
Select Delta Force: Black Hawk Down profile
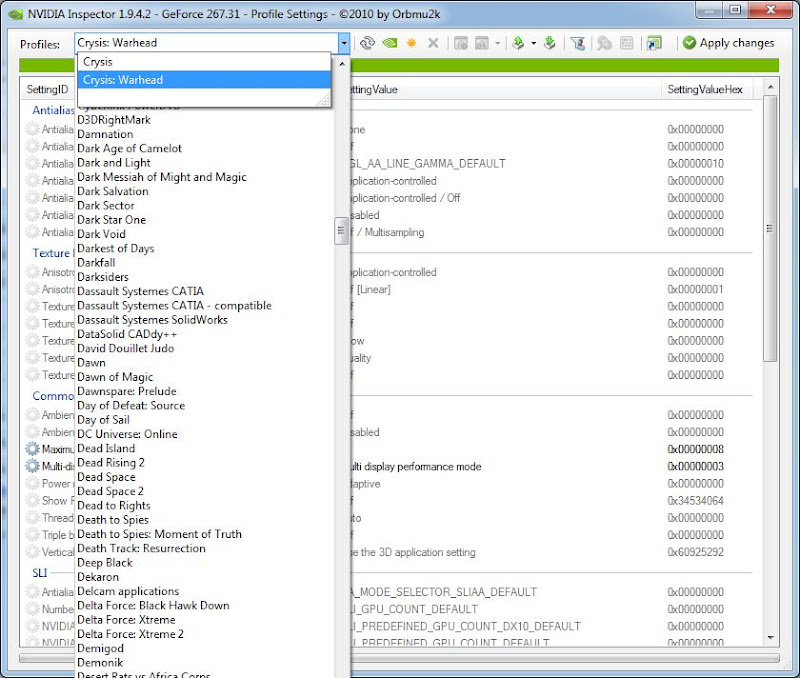tap(153, 606)
